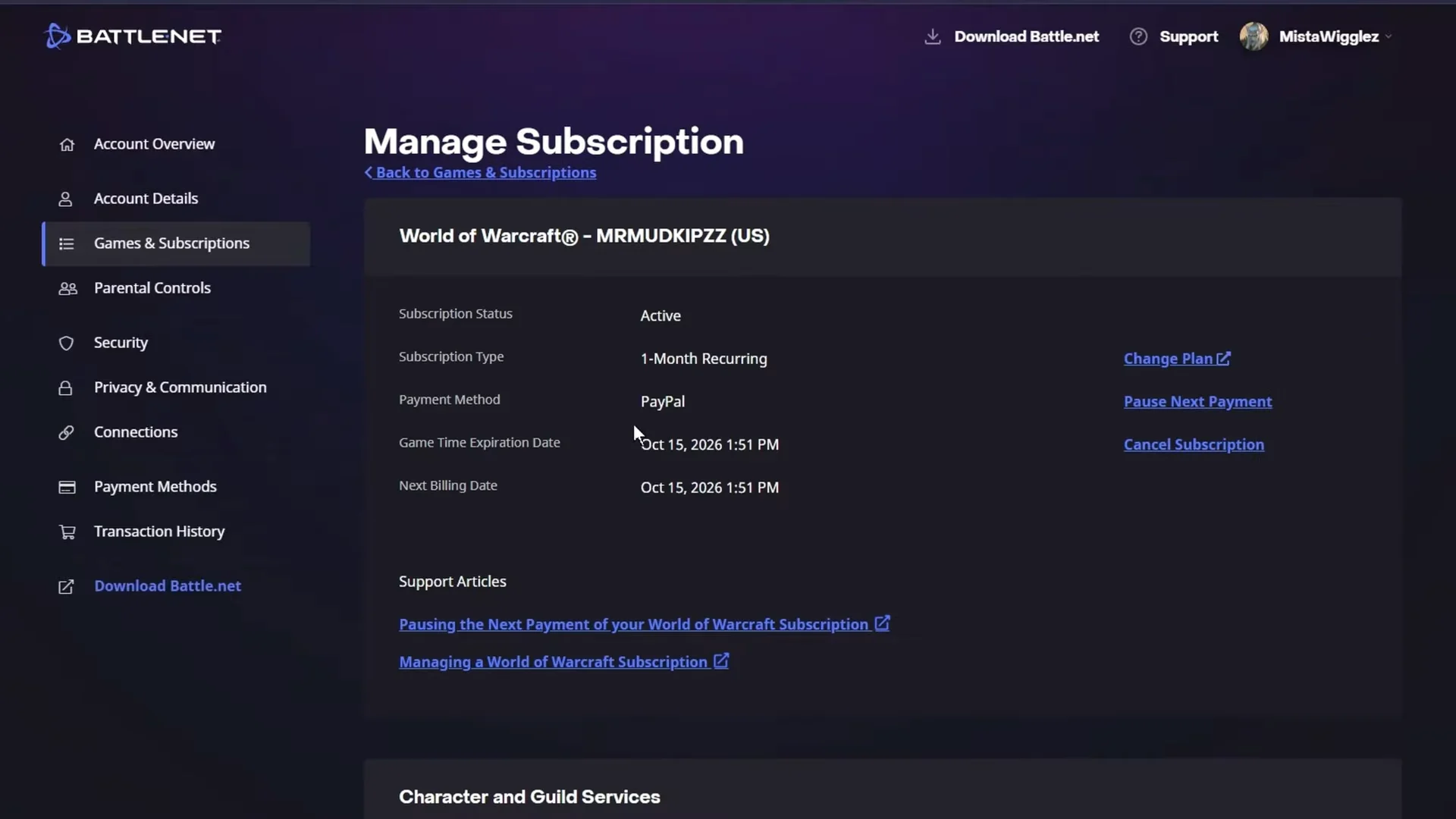Viewport: 1456px width, 819px height.
Task: Click the Battle.net logo
Action: click(x=133, y=36)
